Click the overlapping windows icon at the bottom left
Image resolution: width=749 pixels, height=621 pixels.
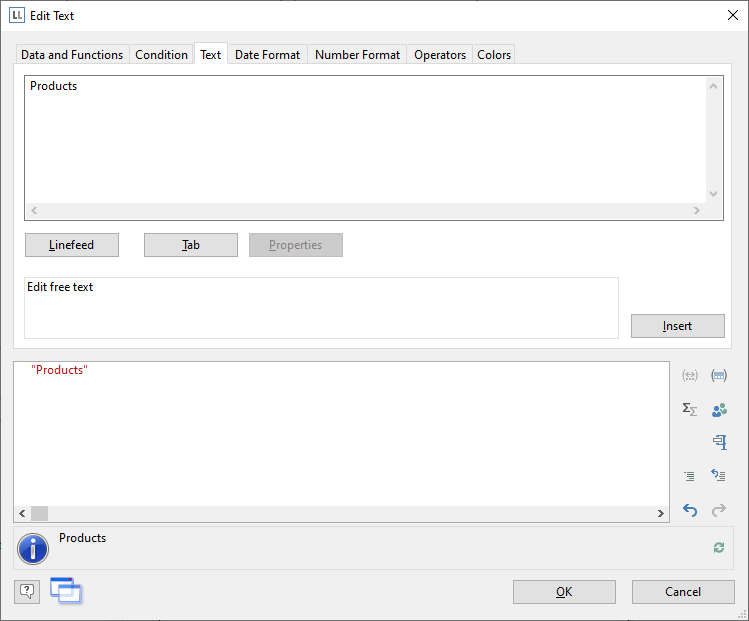point(65,591)
